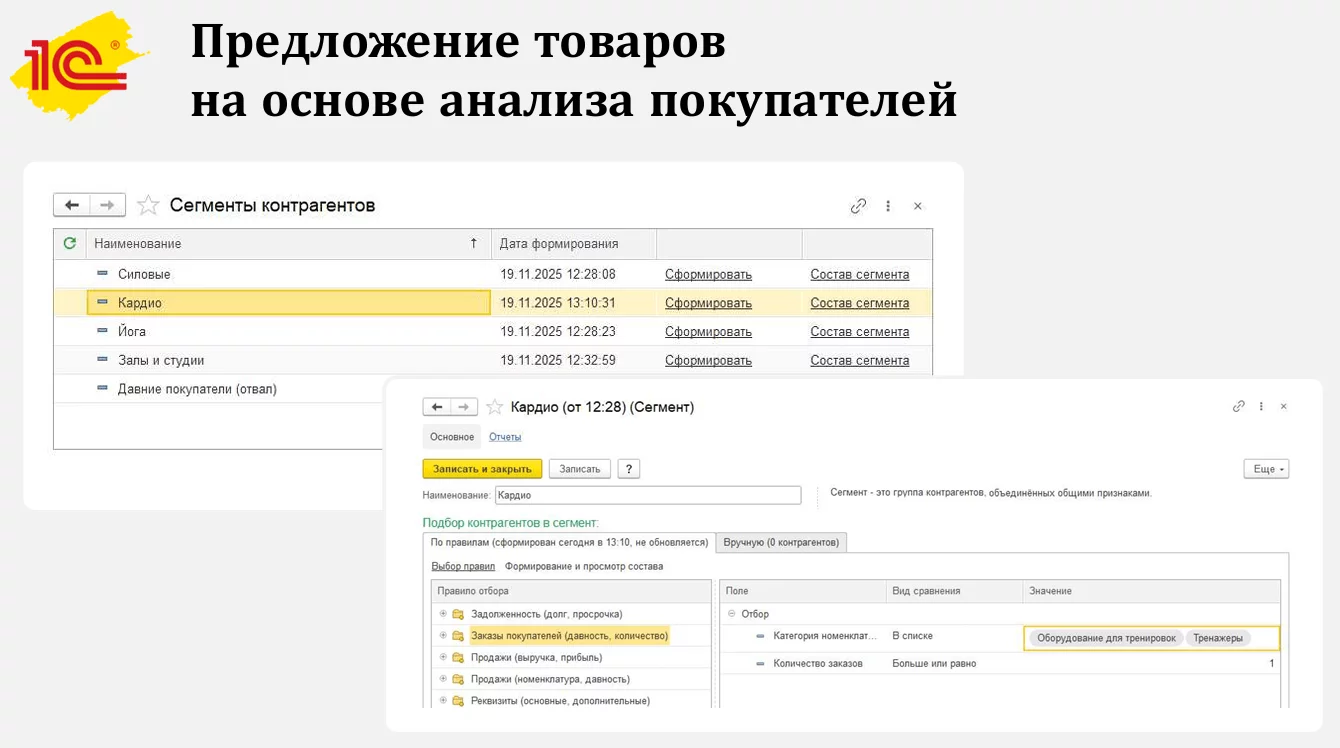
Task: Copy link to the Кардио segment
Action: (1239, 407)
